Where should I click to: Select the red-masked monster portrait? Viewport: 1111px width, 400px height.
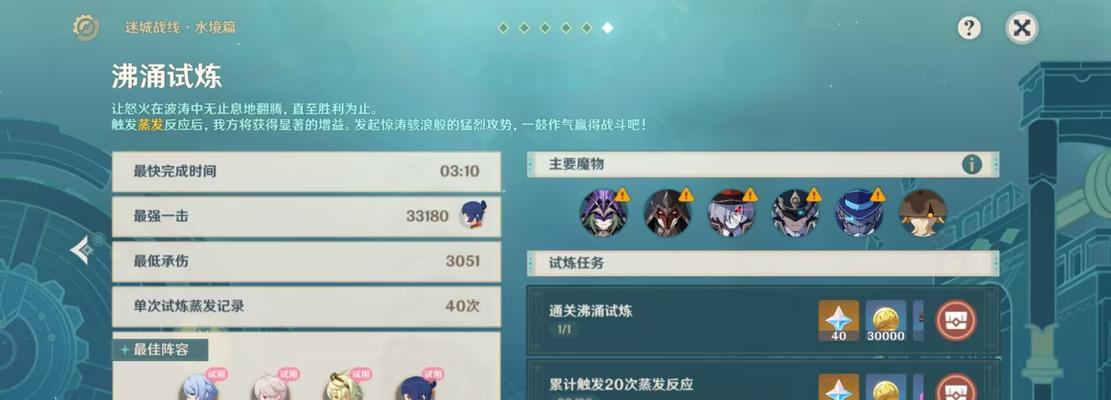[667, 212]
